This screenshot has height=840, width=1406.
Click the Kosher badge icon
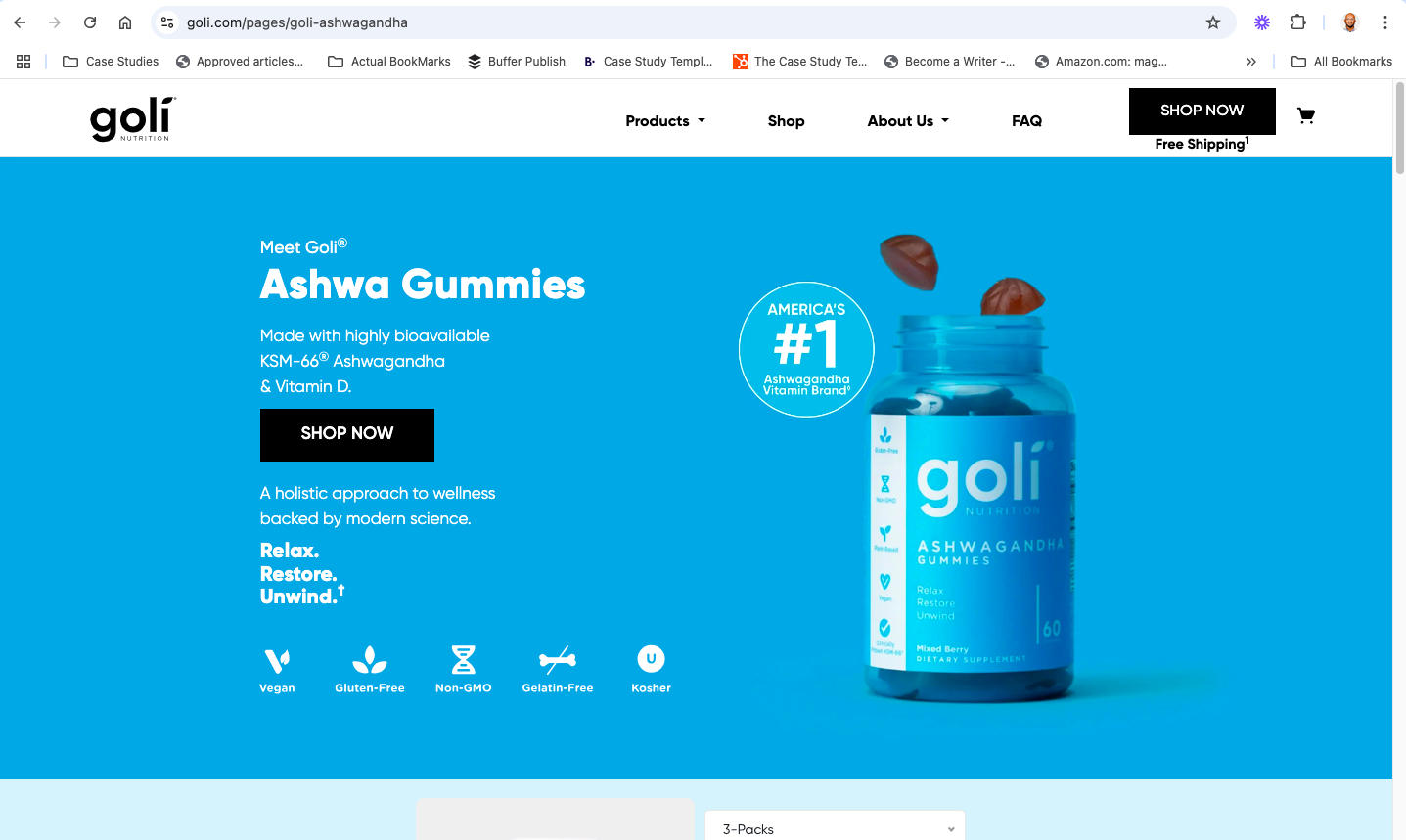tap(651, 659)
